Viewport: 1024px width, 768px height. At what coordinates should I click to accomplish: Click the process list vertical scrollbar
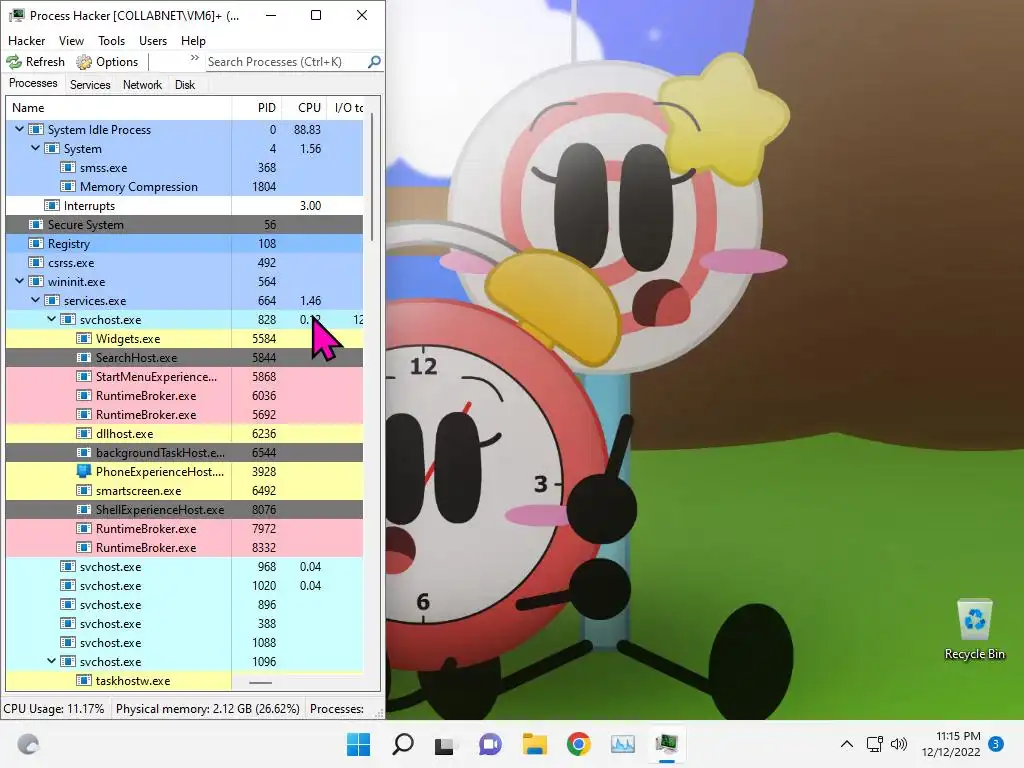(x=372, y=176)
